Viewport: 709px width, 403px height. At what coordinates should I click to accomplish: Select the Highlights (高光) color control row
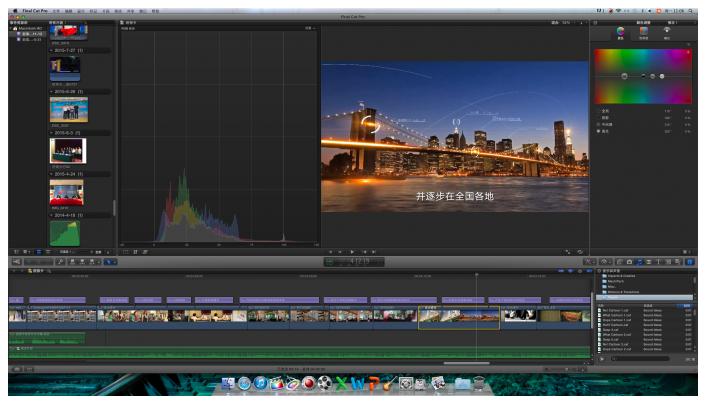click(x=607, y=131)
